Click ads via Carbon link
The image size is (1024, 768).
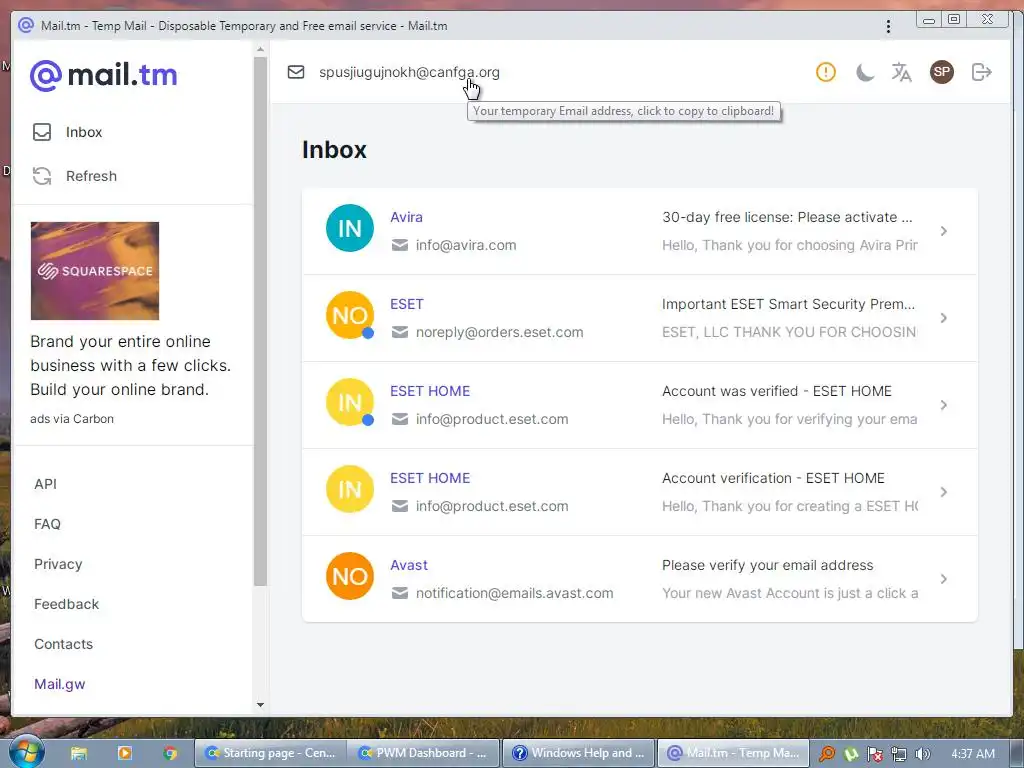pos(72,419)
